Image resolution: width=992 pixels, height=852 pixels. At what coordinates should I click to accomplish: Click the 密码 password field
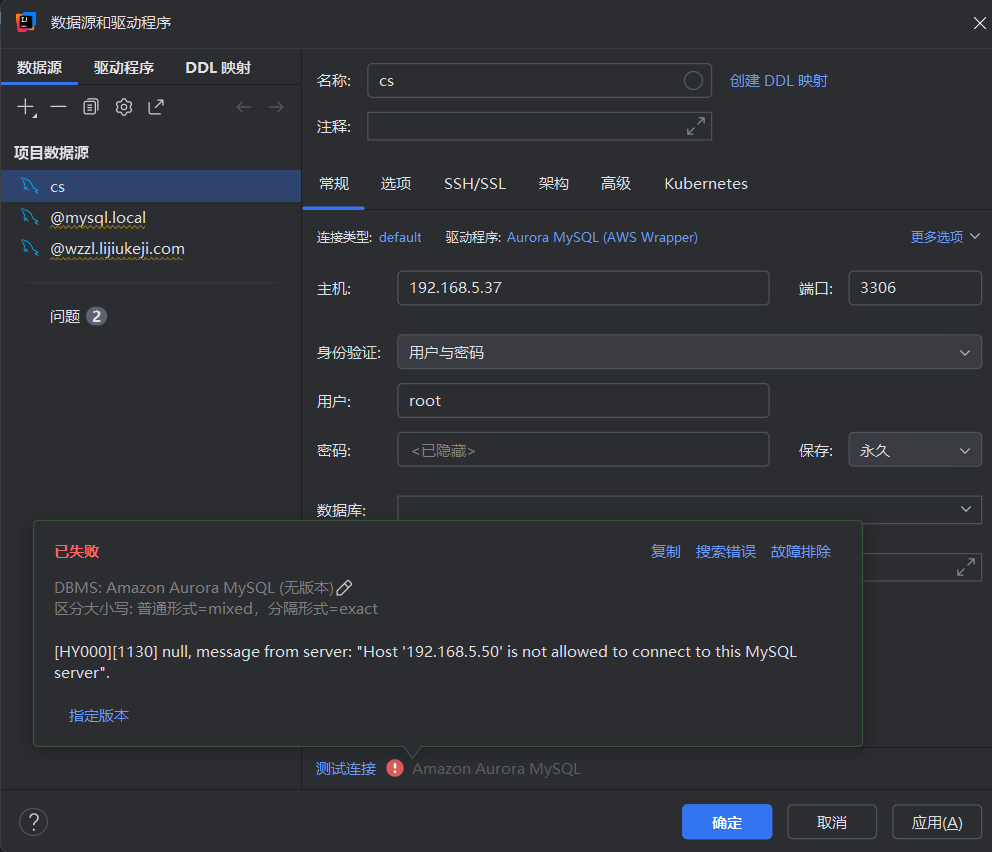(x=583, y=450)
